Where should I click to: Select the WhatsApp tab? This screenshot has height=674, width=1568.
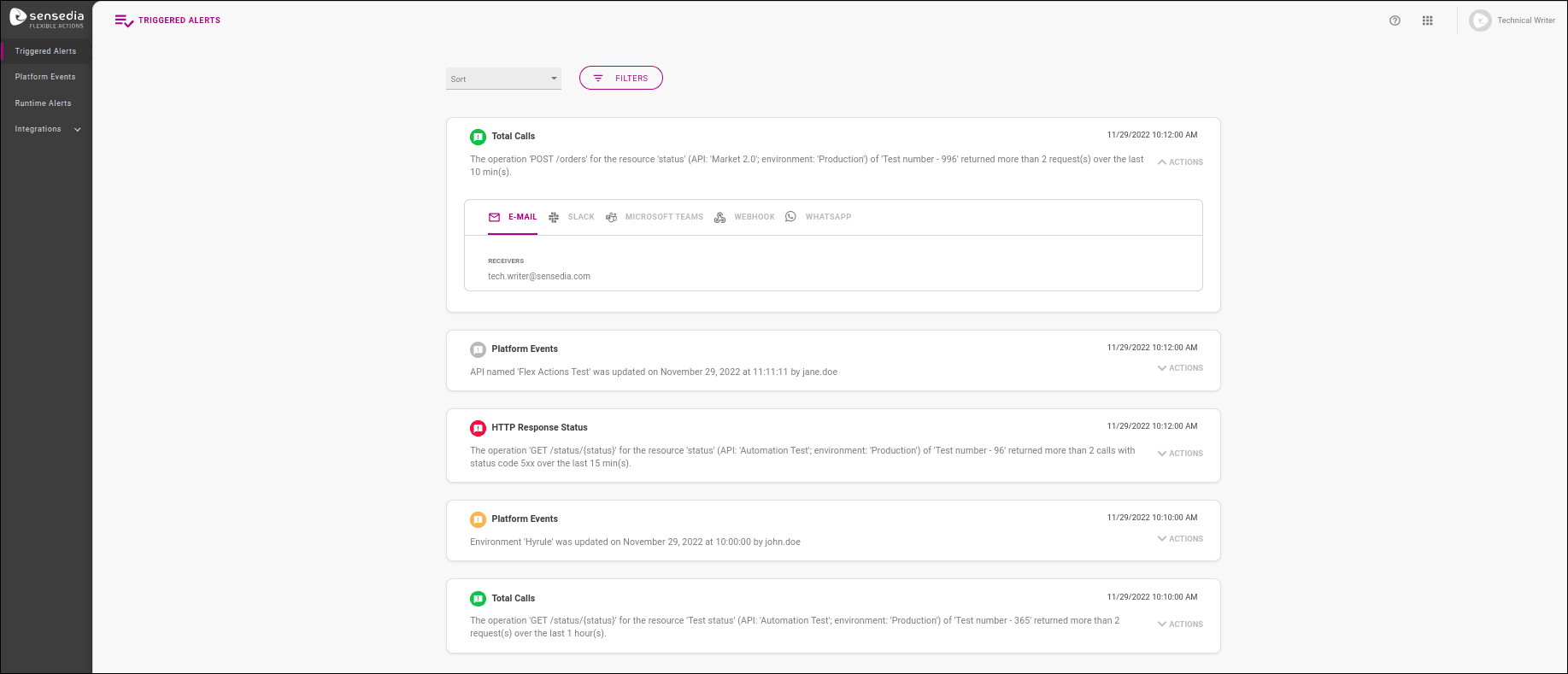point(819,217)
